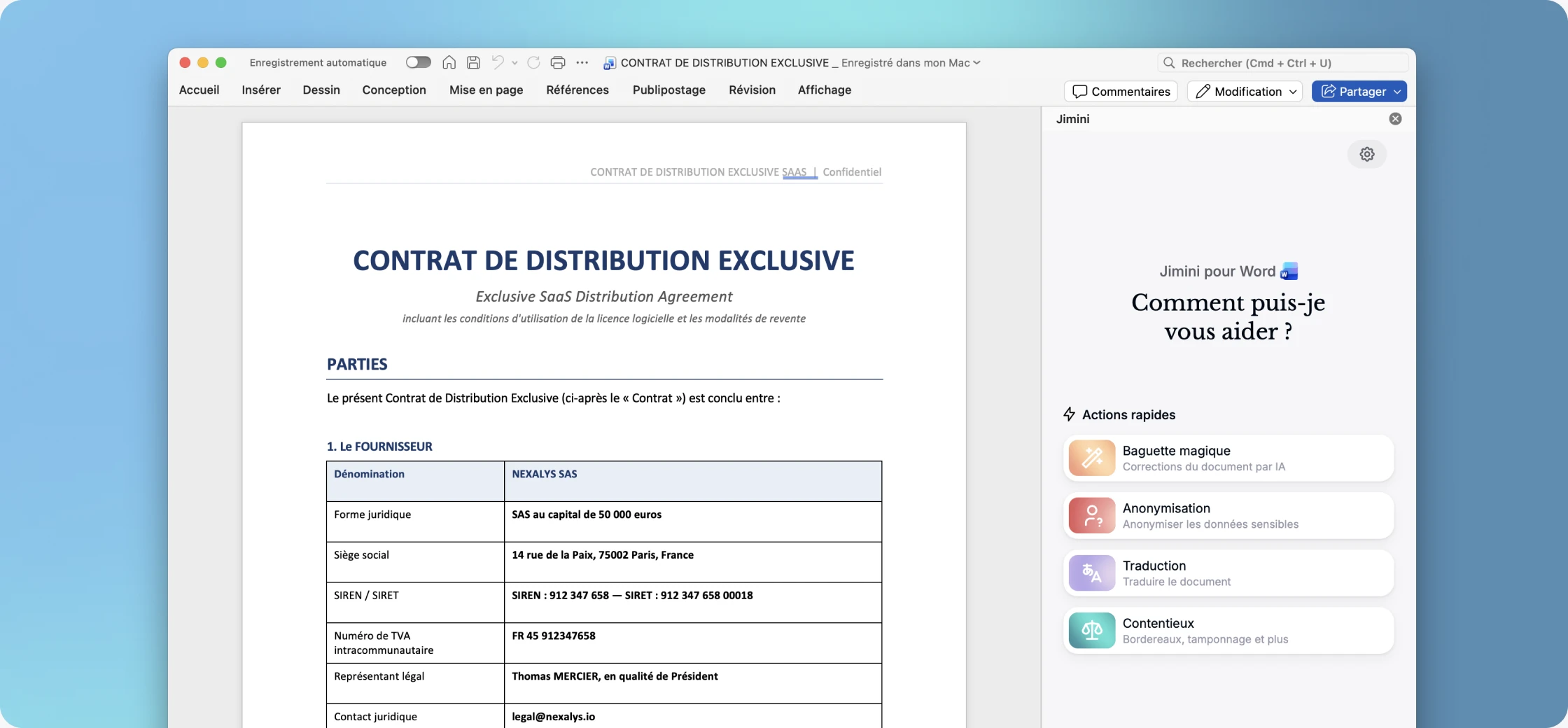Screen dimensions: 1568x728
Task: Switch to the Références tab
Action: pyautogui.click(x=577, y=90)
